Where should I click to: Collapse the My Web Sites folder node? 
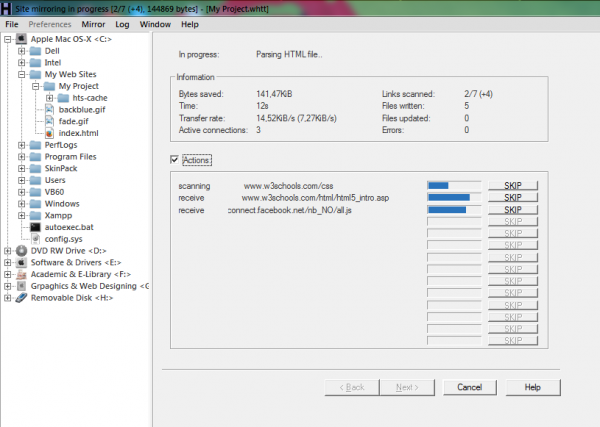click(22, 74)
